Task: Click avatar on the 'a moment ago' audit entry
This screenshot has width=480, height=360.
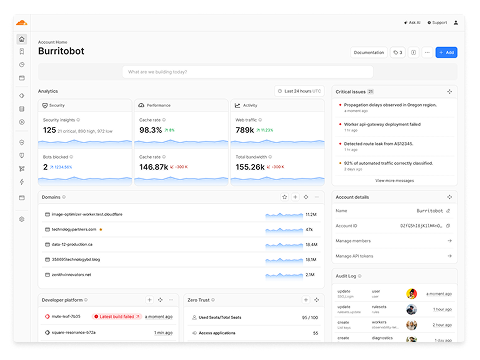Action: tap(412, 294)
